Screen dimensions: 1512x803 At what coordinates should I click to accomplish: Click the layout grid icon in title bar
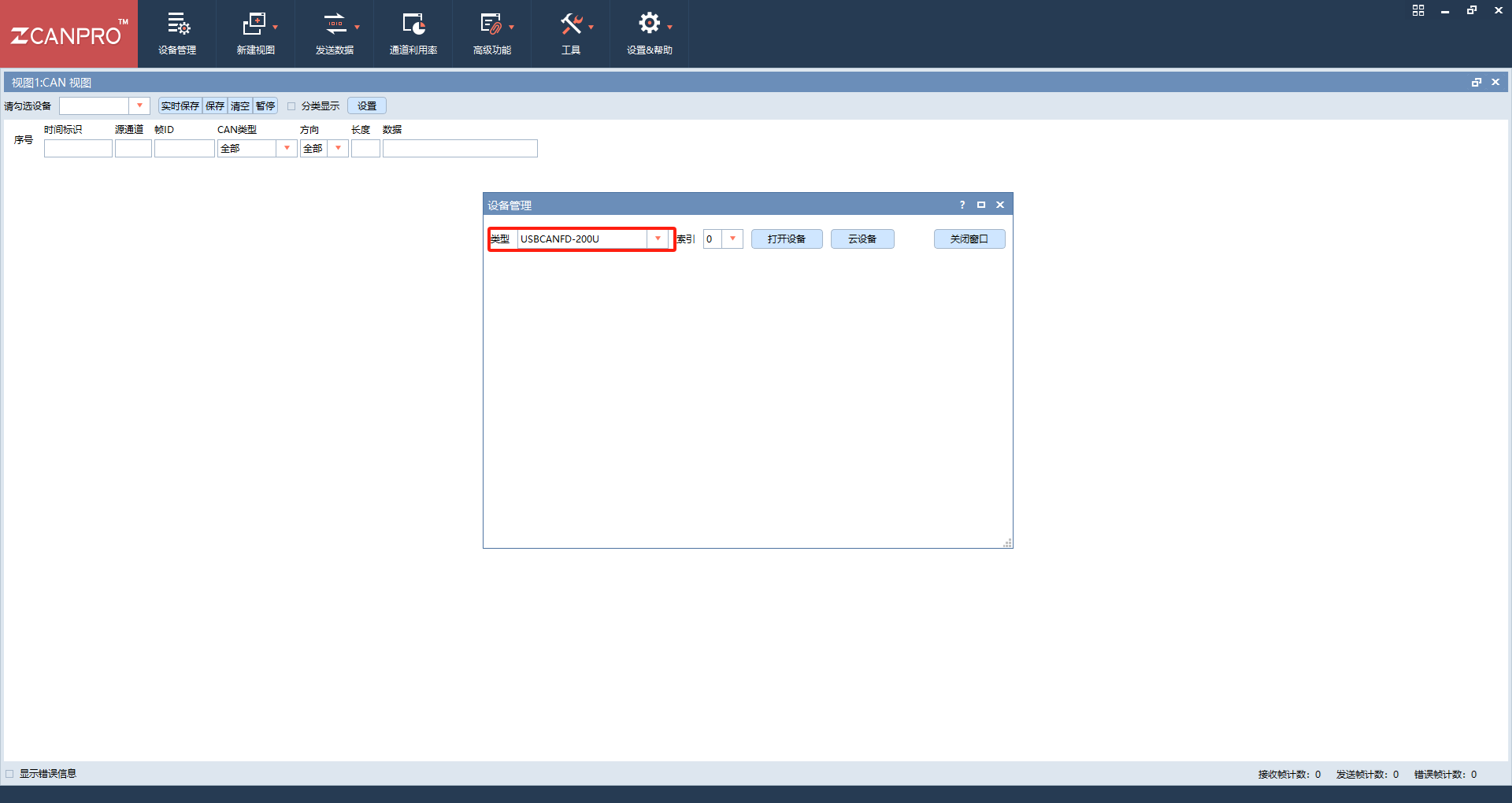pos(1418,10)
